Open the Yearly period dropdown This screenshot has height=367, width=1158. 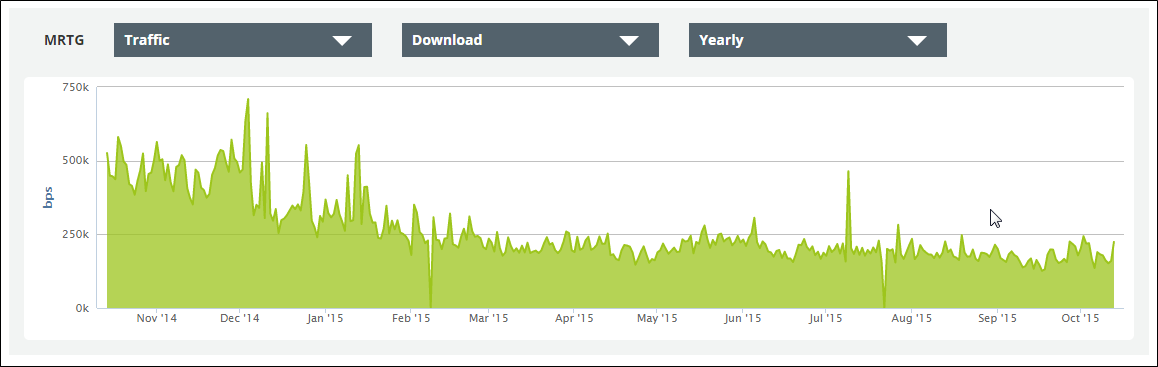point(818,40)
